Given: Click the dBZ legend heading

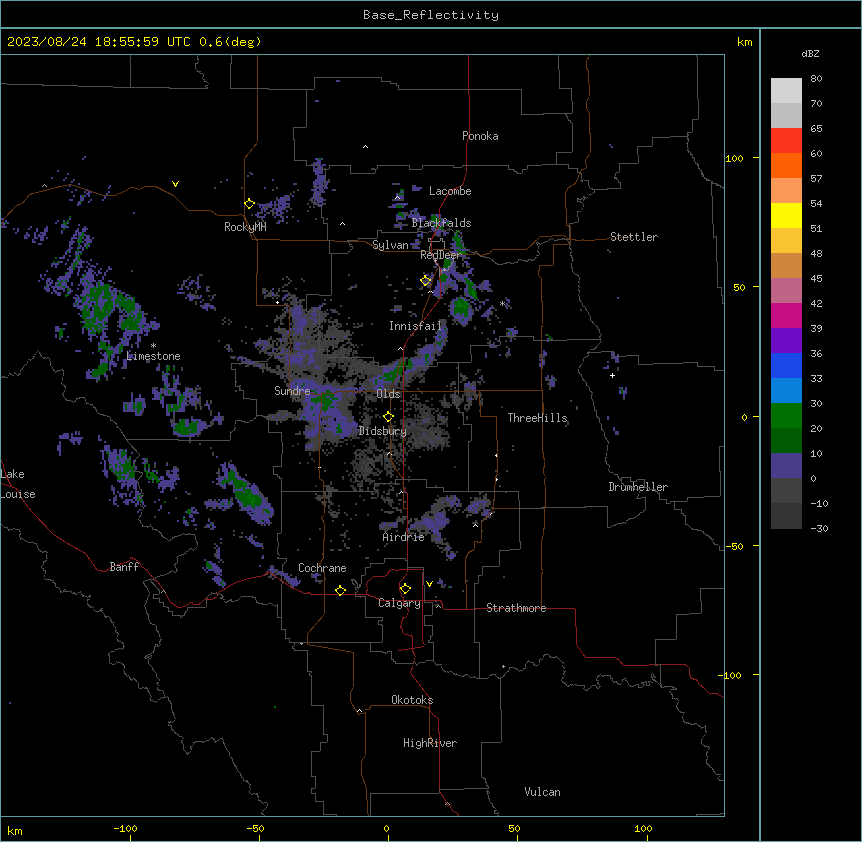Looking at the screenshot, I should click(810, 54).
